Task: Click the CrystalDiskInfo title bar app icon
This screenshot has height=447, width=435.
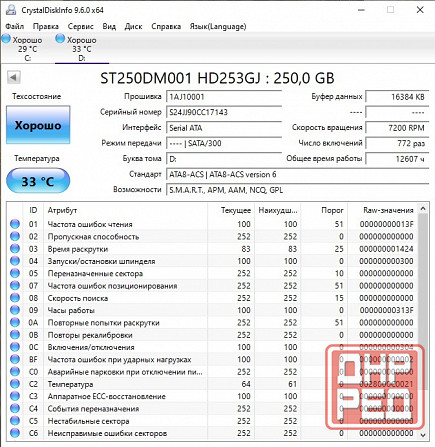Action: (11, 10)
